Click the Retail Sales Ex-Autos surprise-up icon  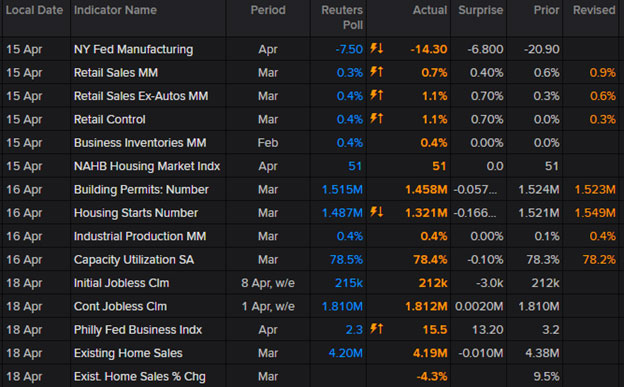coord(376,95)
